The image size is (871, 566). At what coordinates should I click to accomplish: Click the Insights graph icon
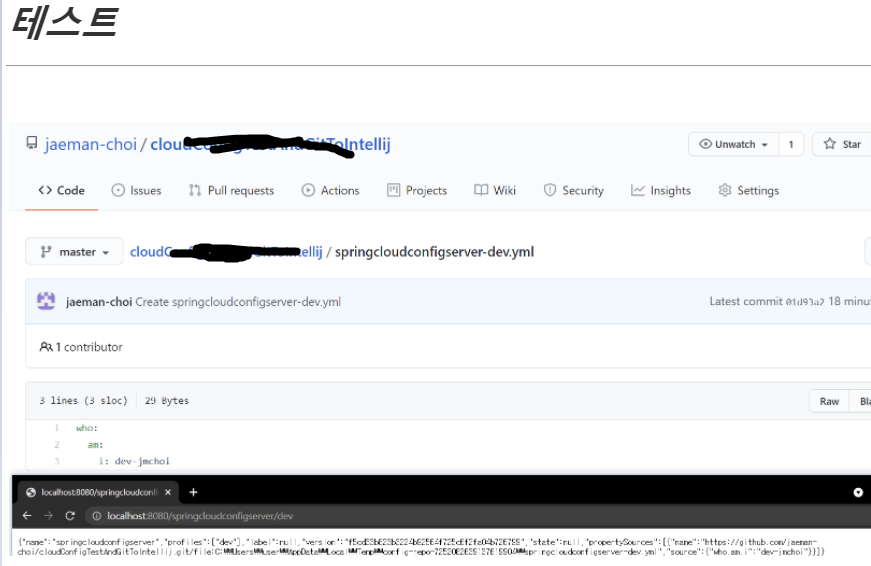pos(638,190)
